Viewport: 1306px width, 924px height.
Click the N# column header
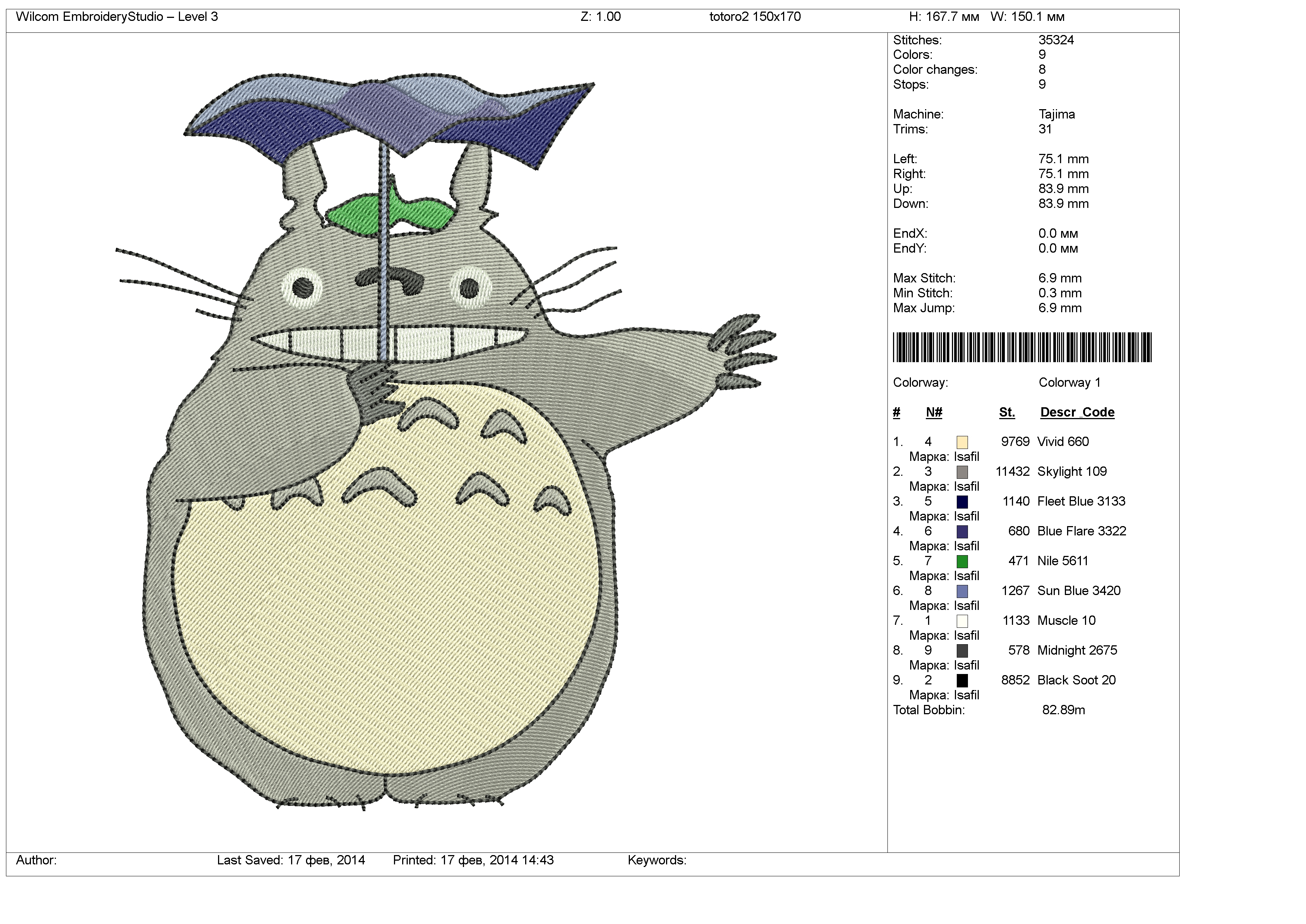tap(934, 412)
